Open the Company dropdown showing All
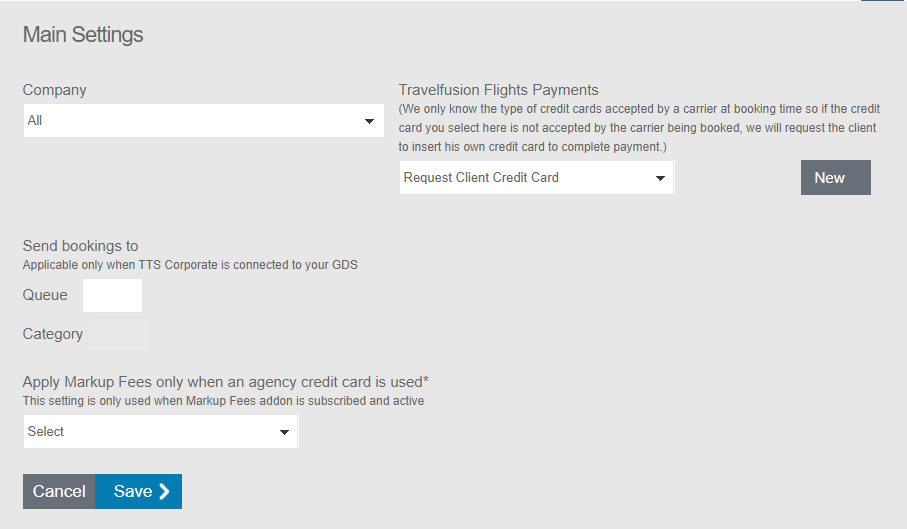The image size is (907, 529). [190, 121]
